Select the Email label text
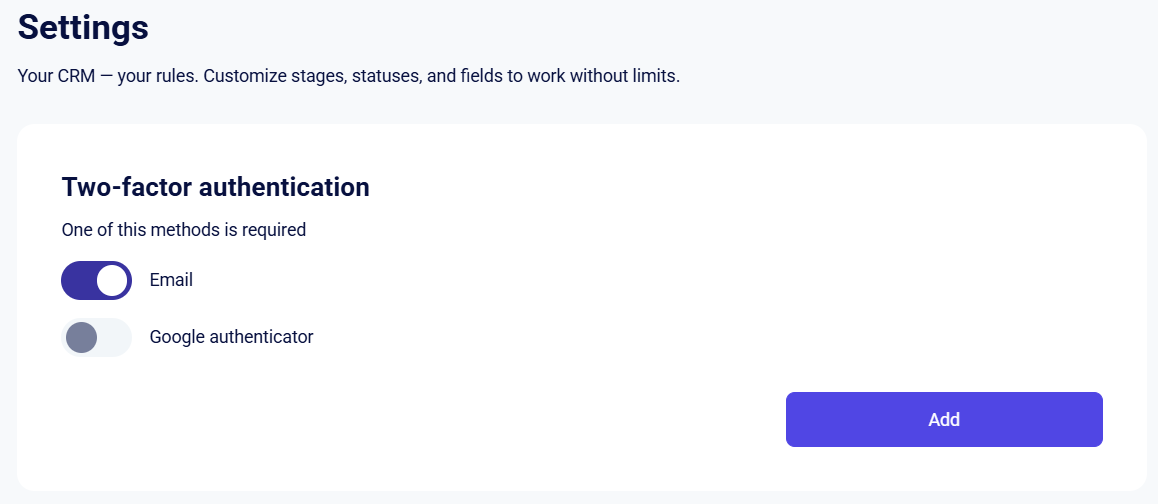Screen dimensions: 1158x504 [x=171, y=280]
